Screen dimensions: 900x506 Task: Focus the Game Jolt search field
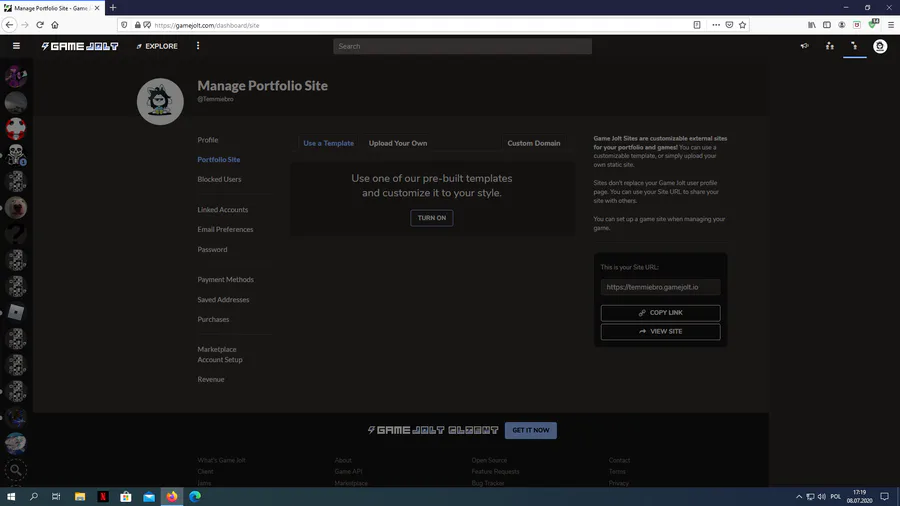tap(462, 46)
